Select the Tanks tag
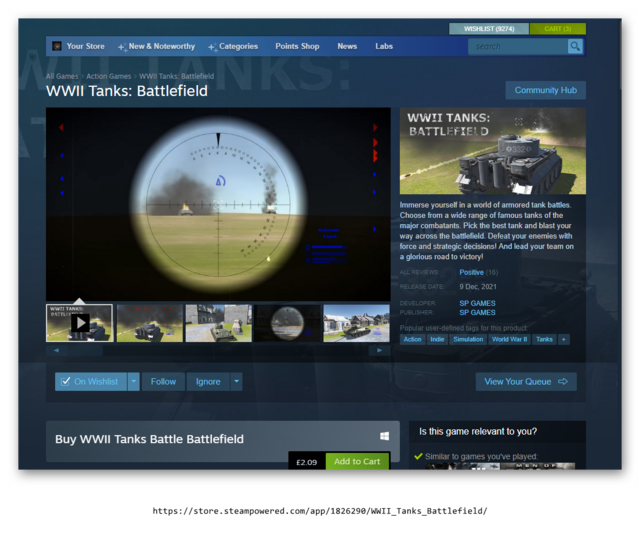The width and height of the screenshot is (640, 534). coord(544,339)
